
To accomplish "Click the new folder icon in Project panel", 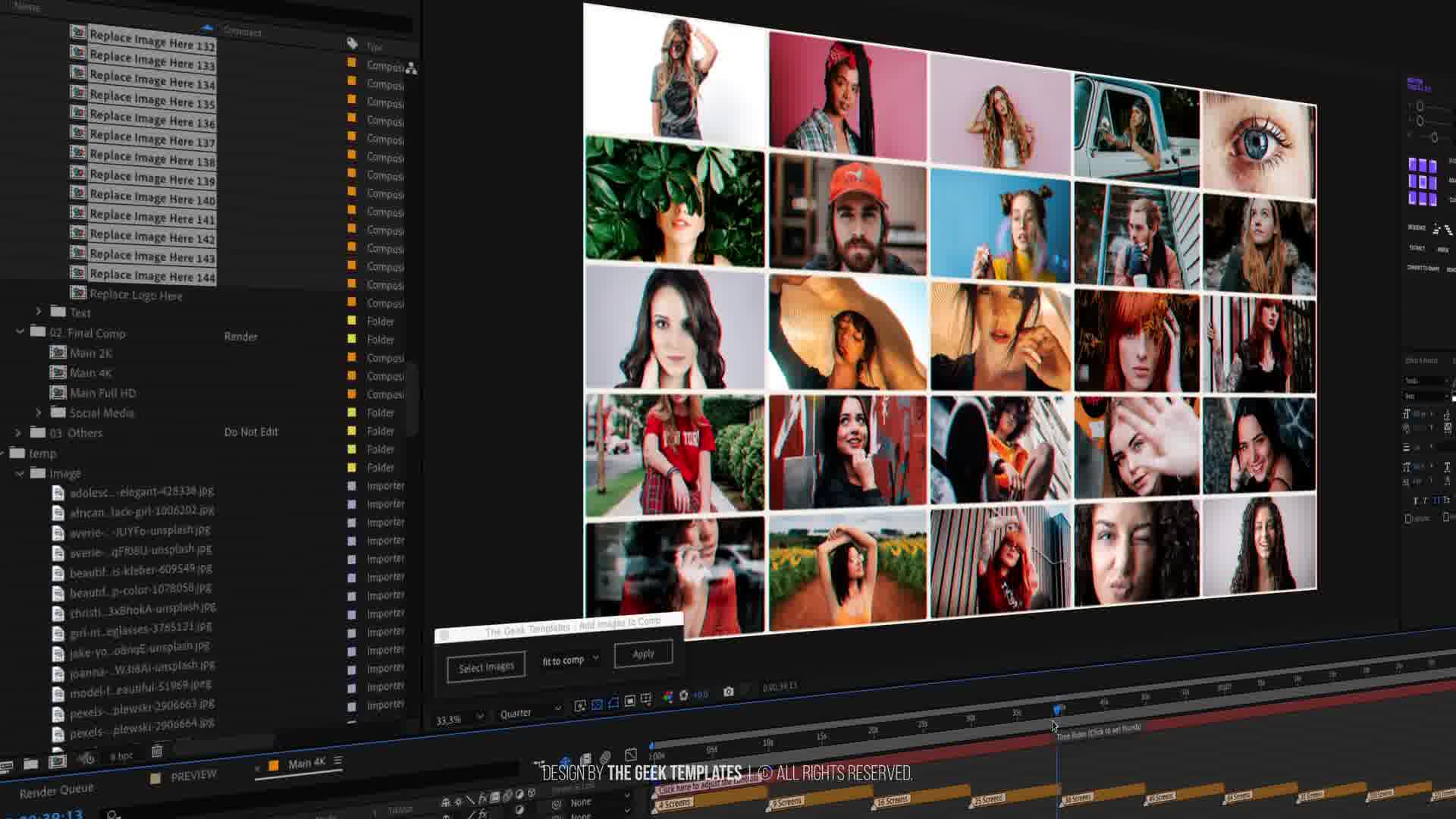I will point(31,764).
